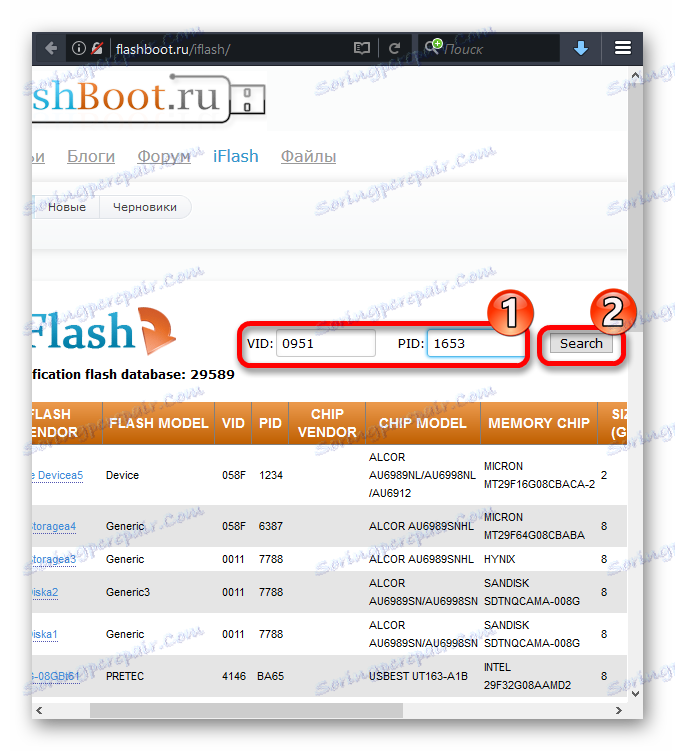
Task: Open the browser hamburger menu
Action: tap(623, 48)
